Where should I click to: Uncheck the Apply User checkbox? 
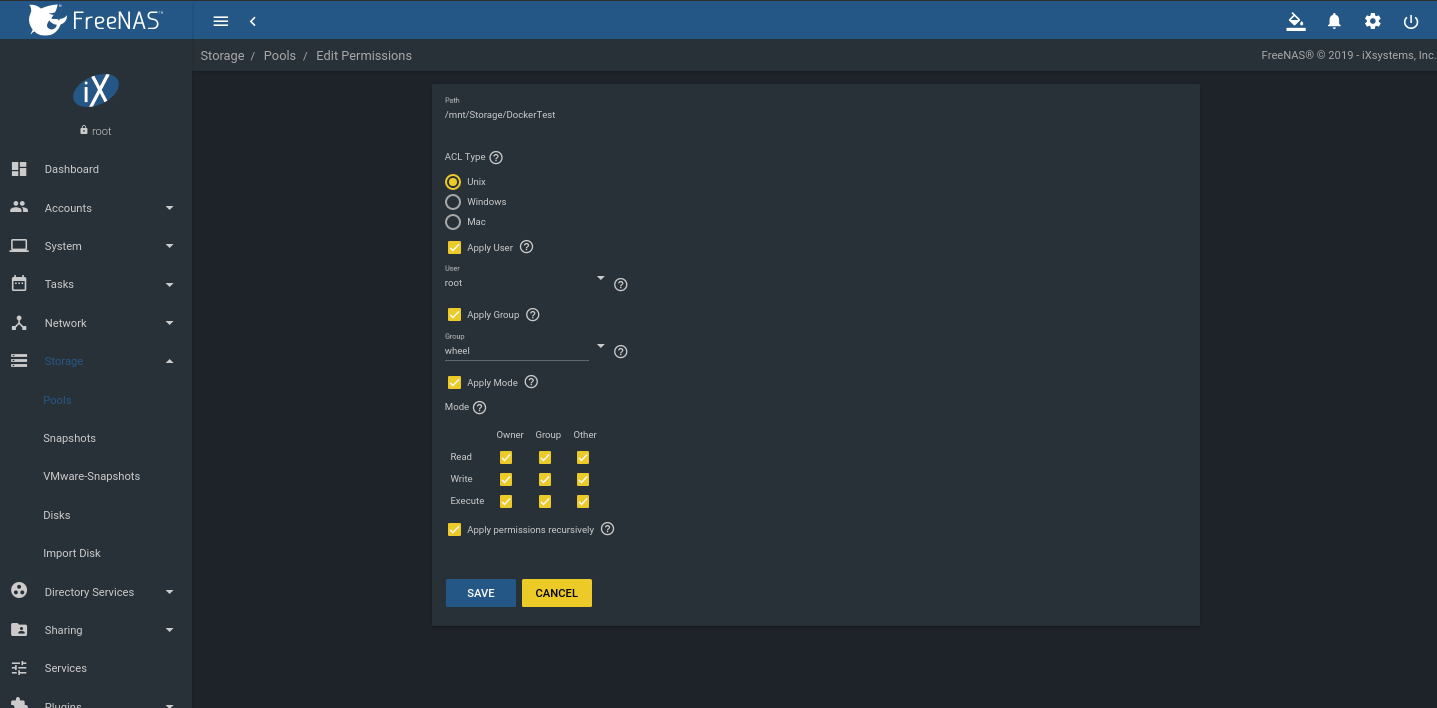coord(454,248)
